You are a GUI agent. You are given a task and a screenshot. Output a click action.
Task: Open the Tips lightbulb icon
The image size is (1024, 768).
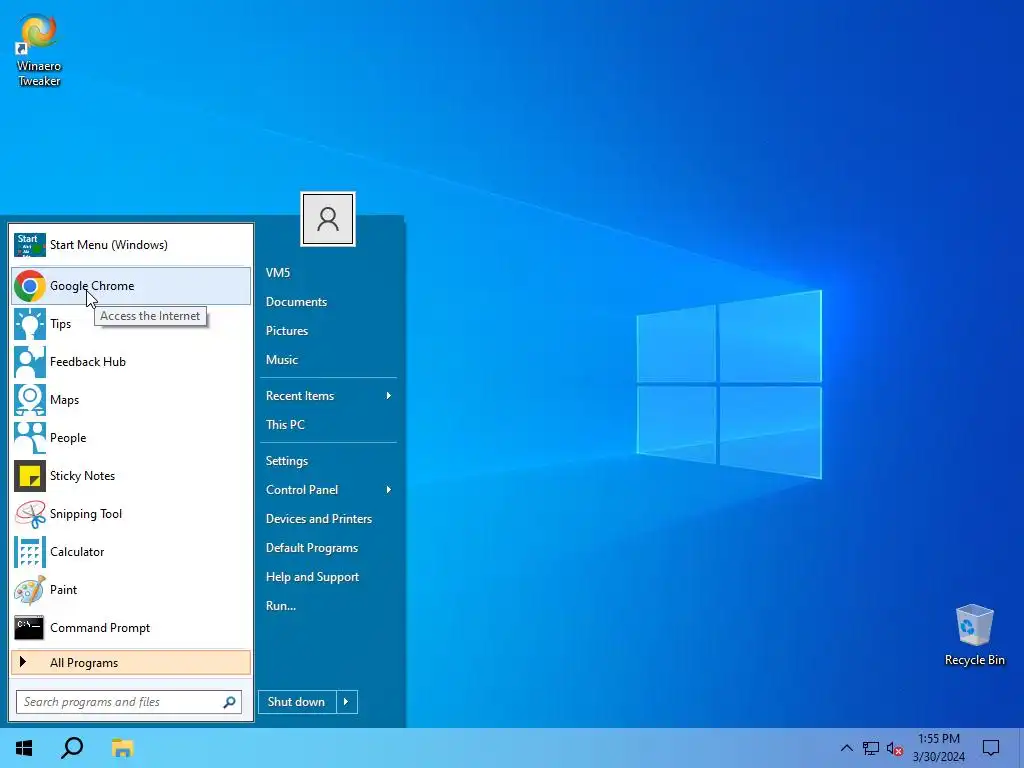click(30, 324)
